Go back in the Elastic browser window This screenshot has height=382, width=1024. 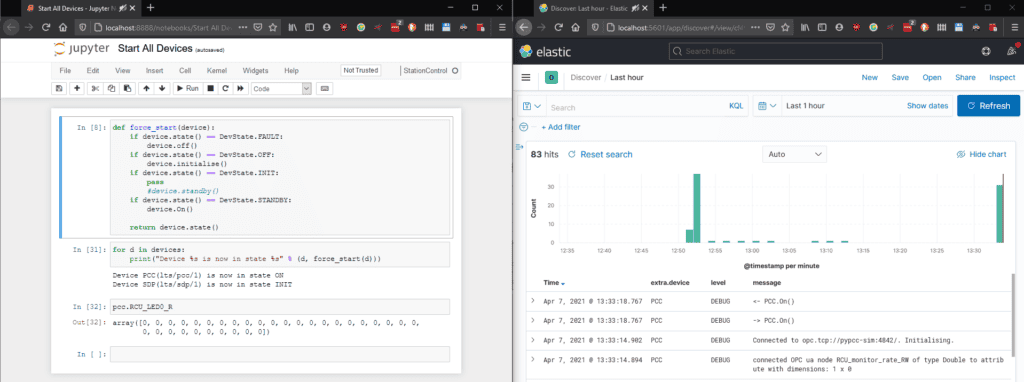[x=523, y=28]
